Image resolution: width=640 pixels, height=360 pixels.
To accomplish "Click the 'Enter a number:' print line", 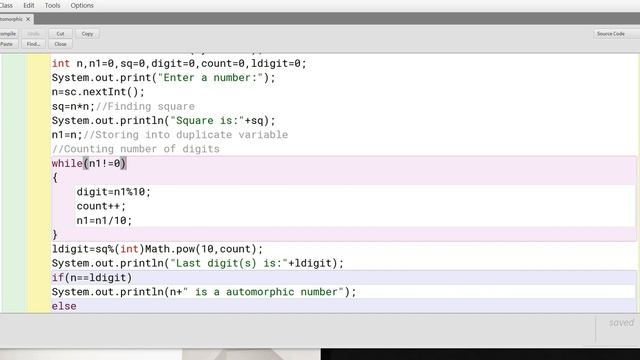I will click(163, 78).
